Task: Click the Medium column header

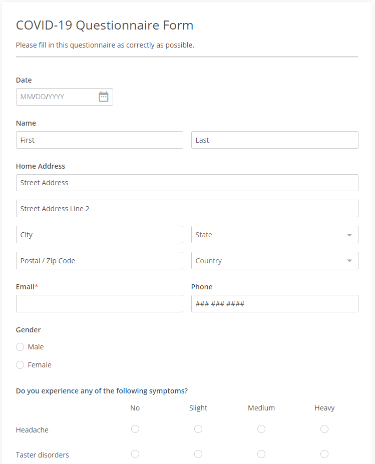Action: pos(261,408)
